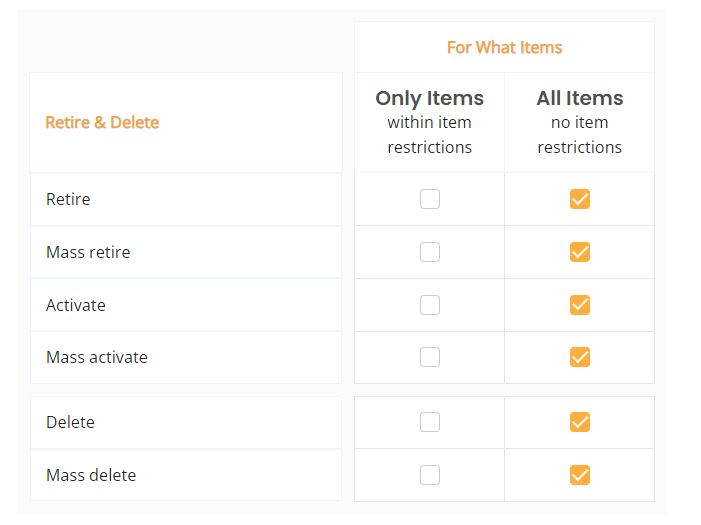Image resolution: width=701 pixels, height=525 pixels.
Task: Uncheck Mass activate for All Items
Action: pos(579,357)
